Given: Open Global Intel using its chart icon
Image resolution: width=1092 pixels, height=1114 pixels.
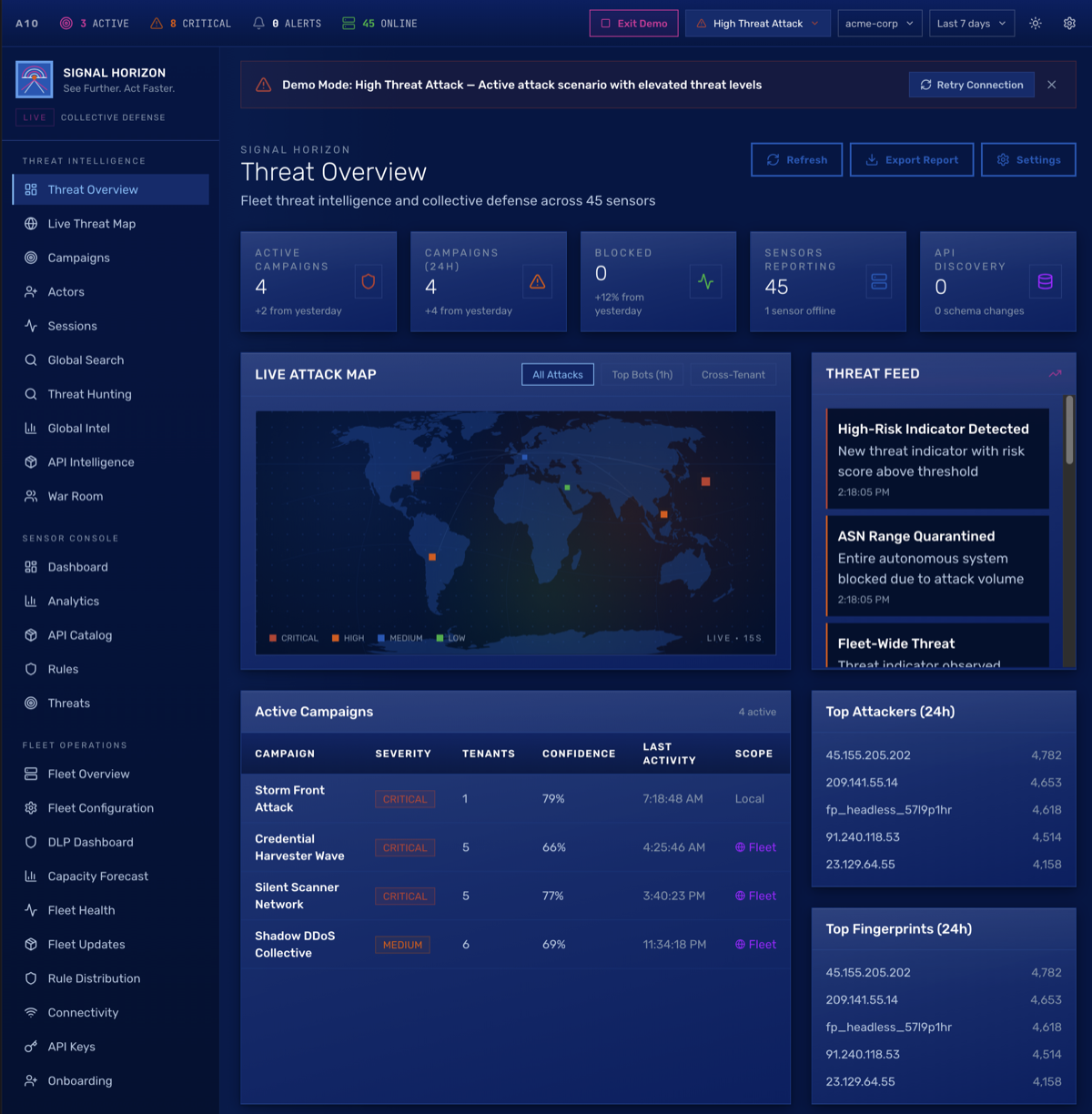Looking at the screenshot, I should (29, 428).
